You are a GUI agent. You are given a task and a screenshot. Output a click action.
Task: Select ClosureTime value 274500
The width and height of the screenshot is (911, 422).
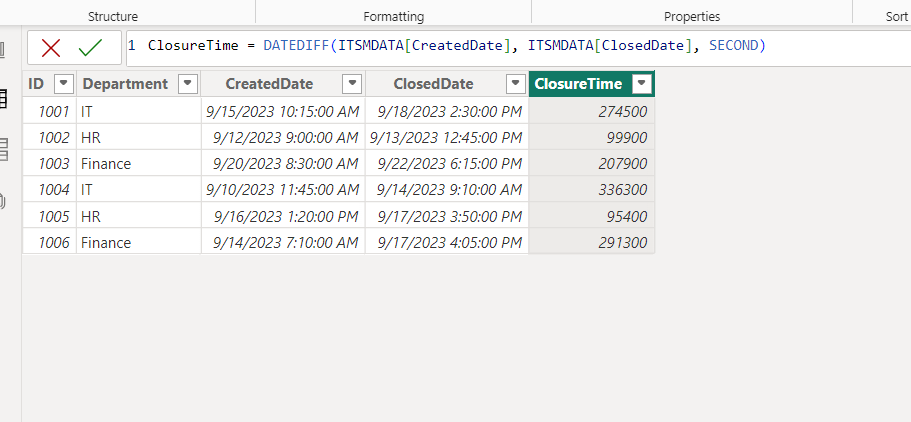click(x=592, y=110)
